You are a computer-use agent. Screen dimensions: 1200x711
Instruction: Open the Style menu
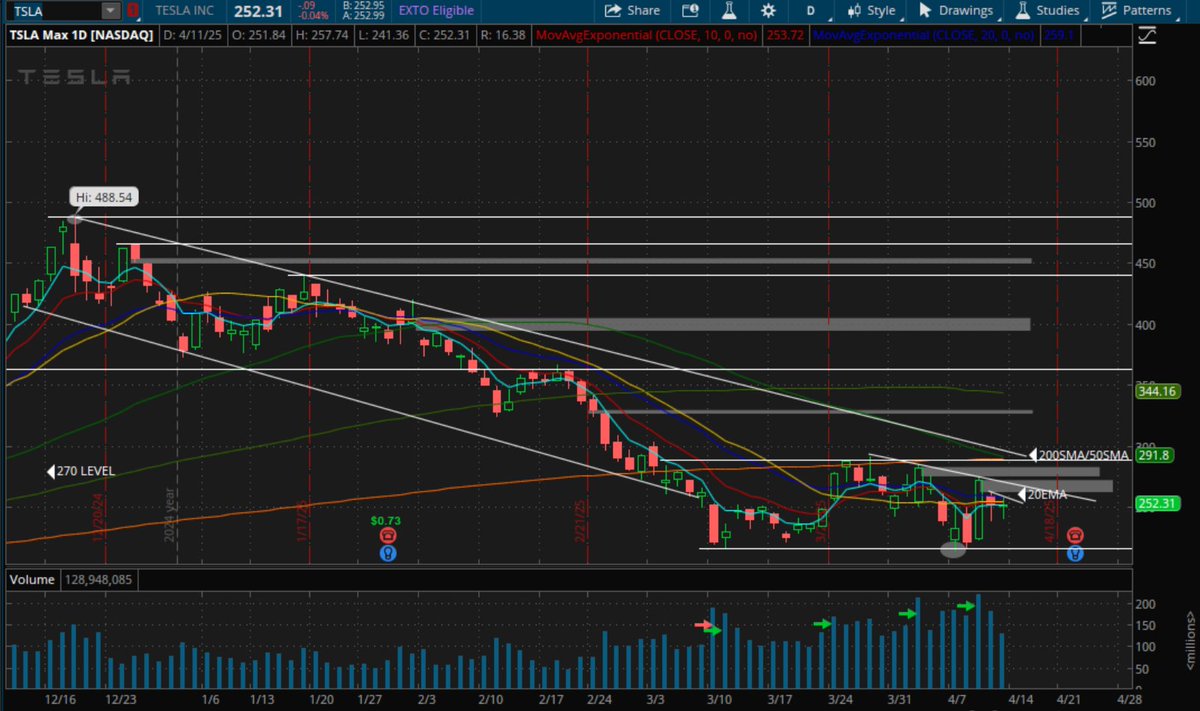tap(871, 11)
